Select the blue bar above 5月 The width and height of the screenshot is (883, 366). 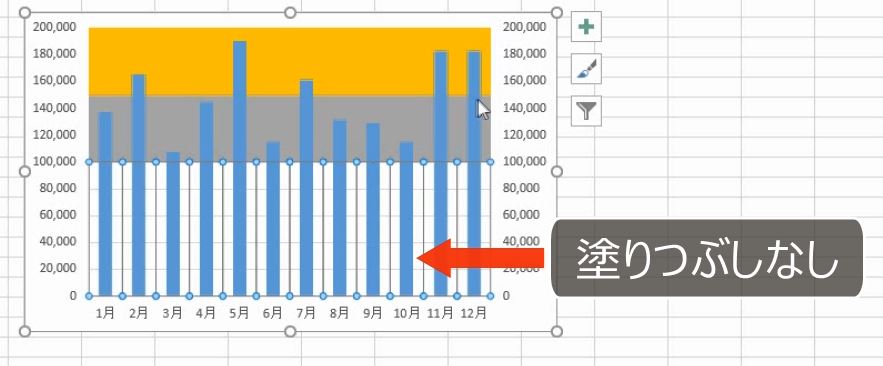click(x=239, y=168)
